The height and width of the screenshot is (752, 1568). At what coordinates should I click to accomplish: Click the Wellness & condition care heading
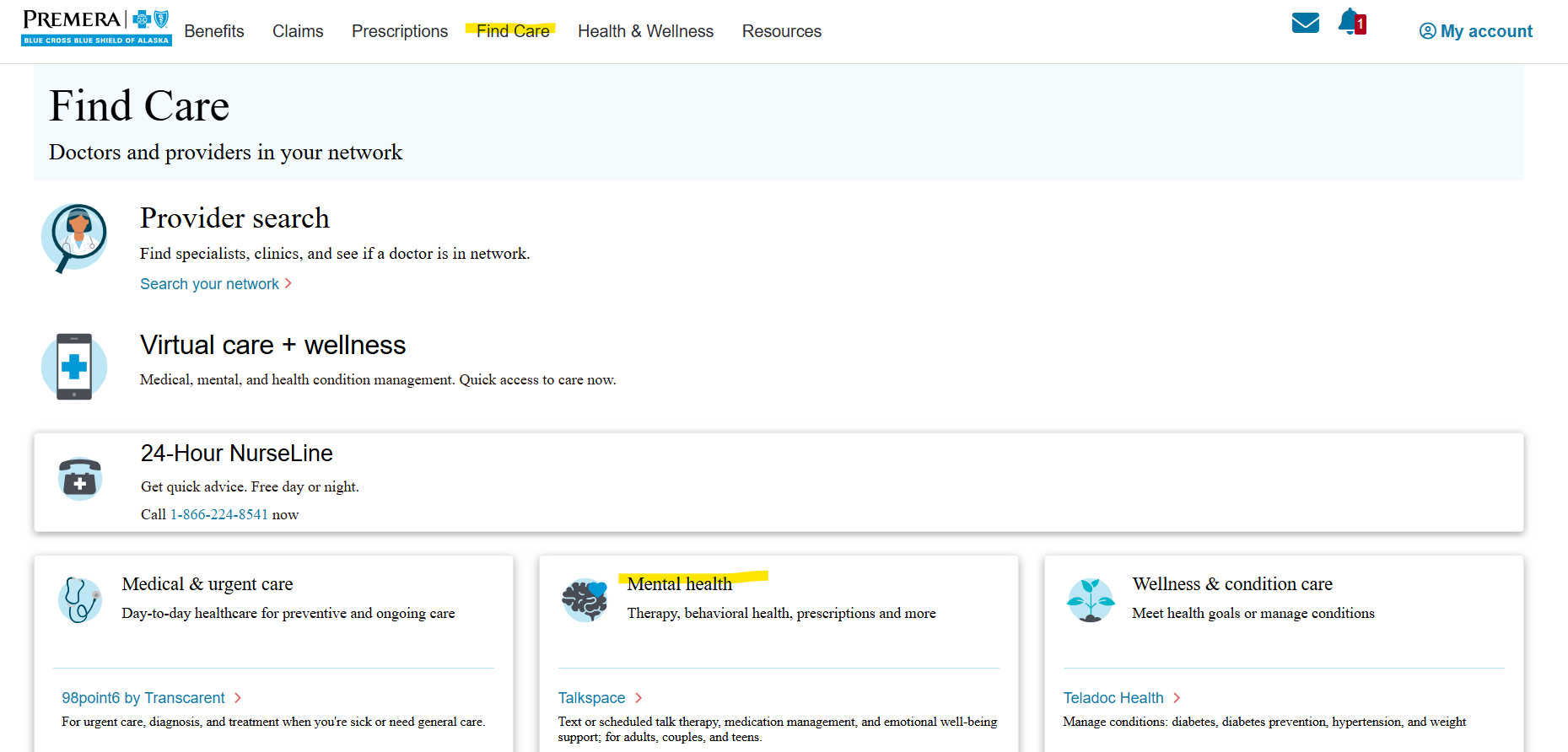pyautogui.click(x=1232, y=584)
